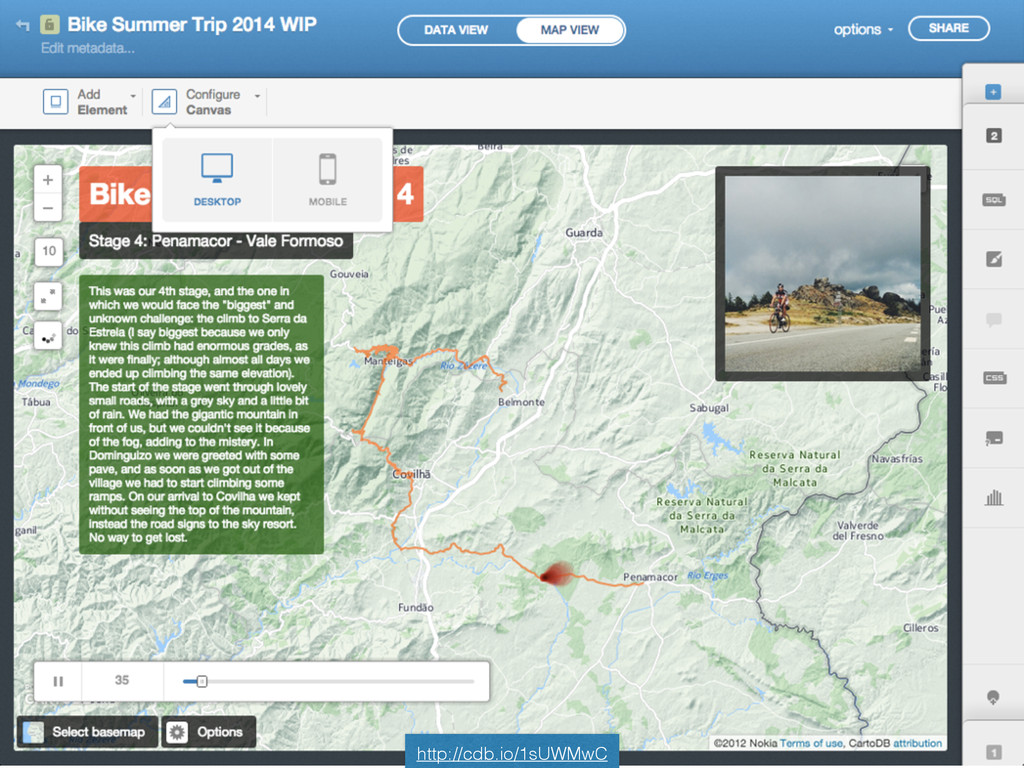
Task: Open Edit metadata link
Action: (88, 48)
